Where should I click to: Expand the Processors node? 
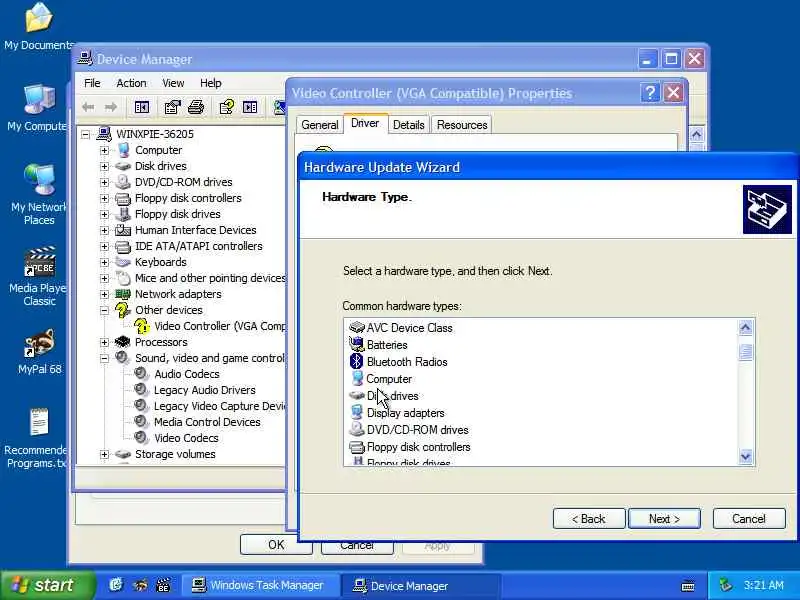click(104, 342)
